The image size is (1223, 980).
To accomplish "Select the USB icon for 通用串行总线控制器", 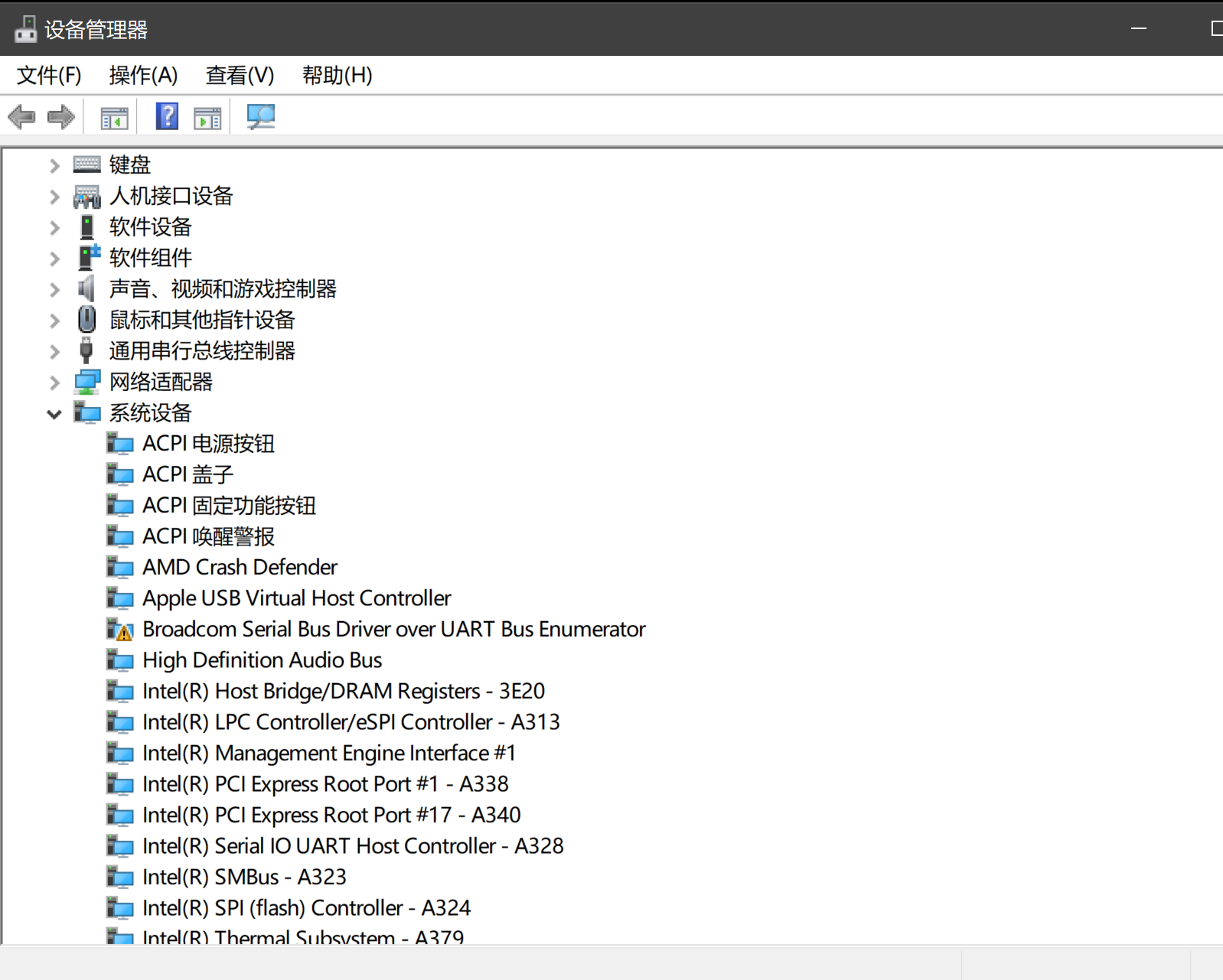I will coord(86,350).
